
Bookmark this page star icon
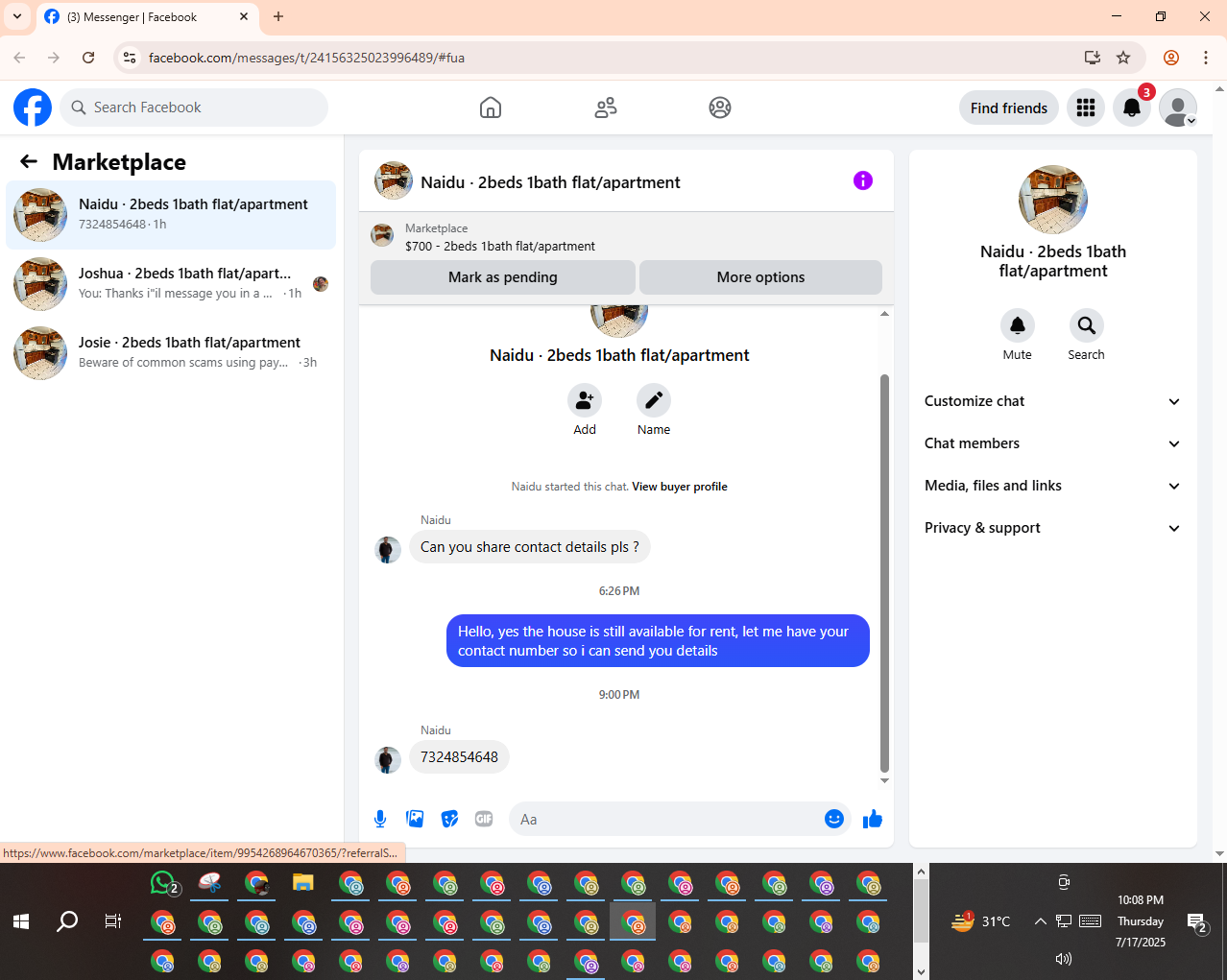click(x=1123, y=58)
